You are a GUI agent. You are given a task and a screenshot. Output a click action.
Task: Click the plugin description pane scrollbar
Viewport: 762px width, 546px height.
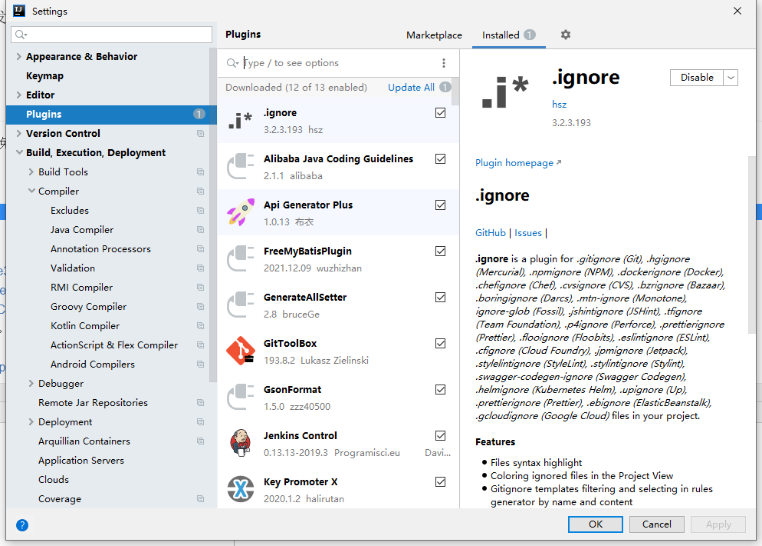click(751, 244)
